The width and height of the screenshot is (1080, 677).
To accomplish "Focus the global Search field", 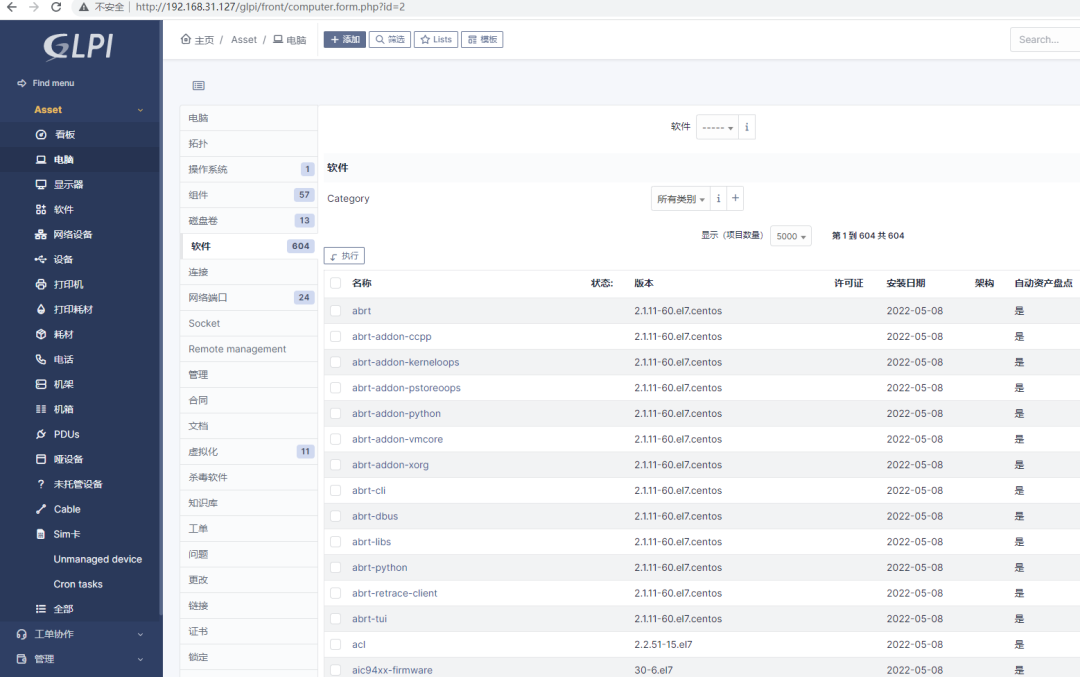I will 1045,39.
